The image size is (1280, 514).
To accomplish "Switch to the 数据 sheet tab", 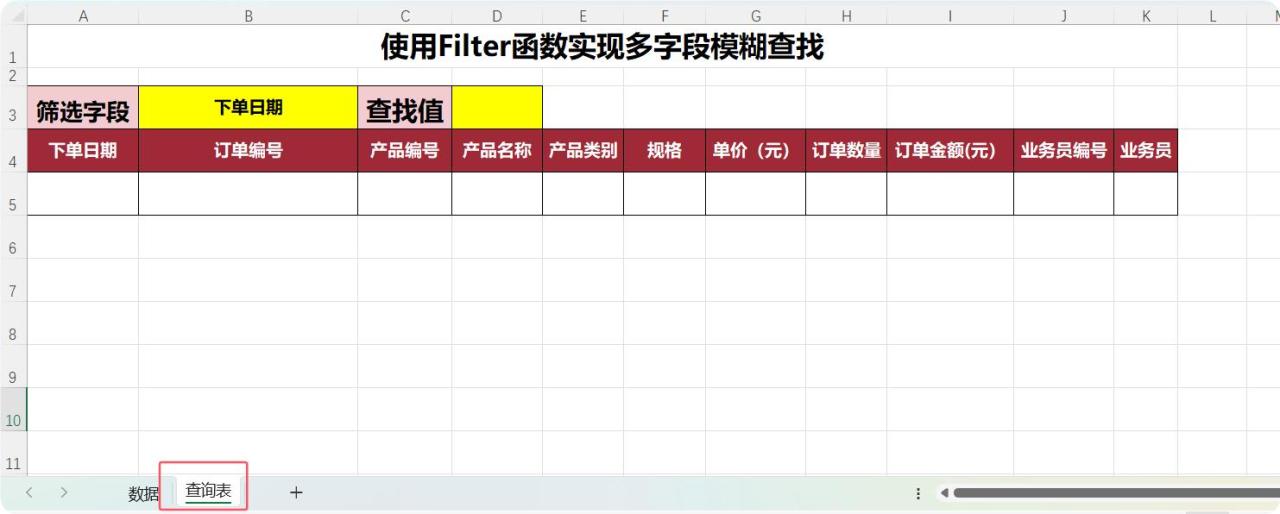I will point(143,494).
